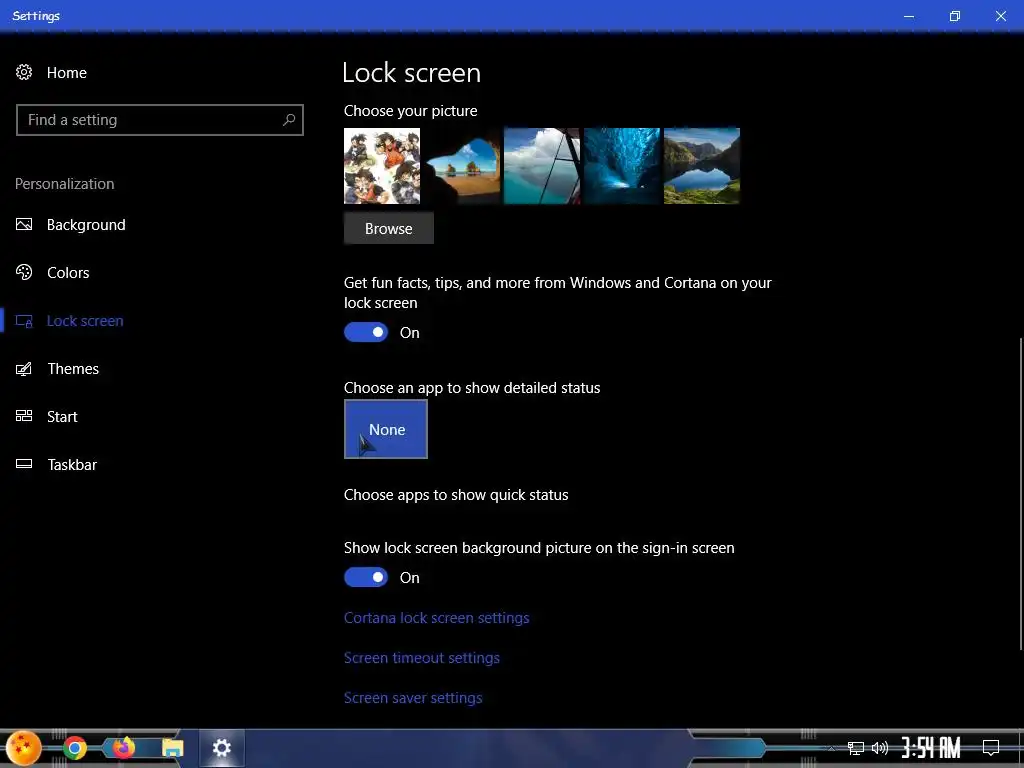Close the Settings window

click(x=1000, y=16)
